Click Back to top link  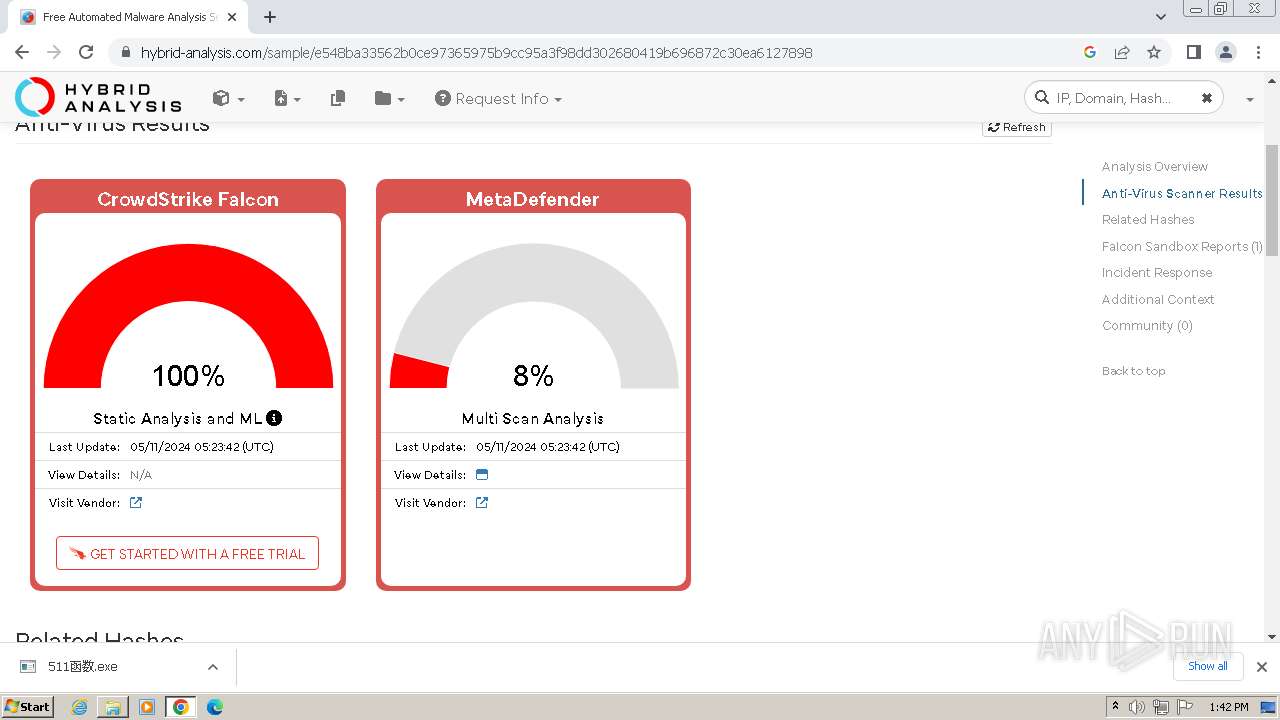[1133, 371]
